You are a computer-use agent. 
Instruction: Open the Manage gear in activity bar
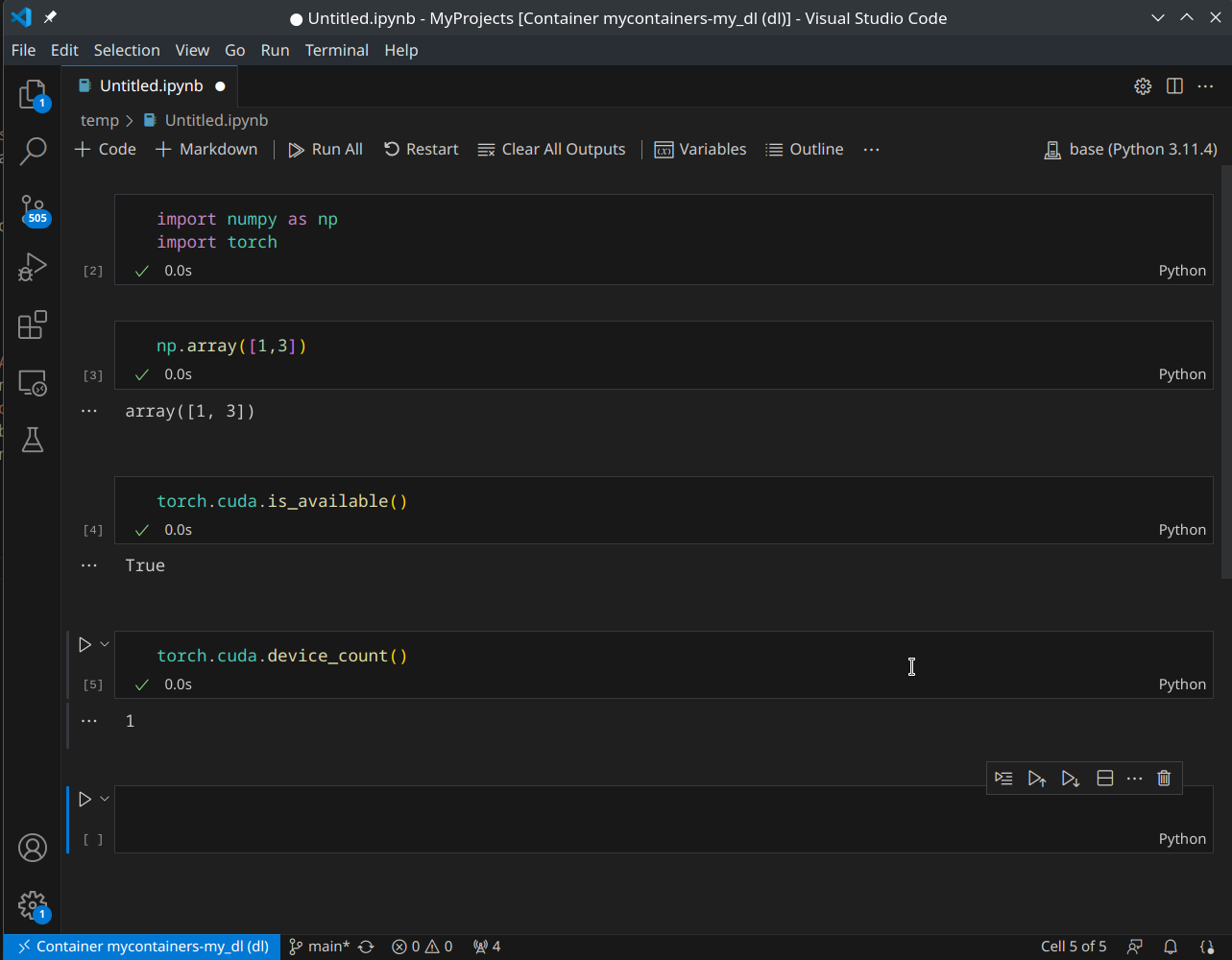33,905
